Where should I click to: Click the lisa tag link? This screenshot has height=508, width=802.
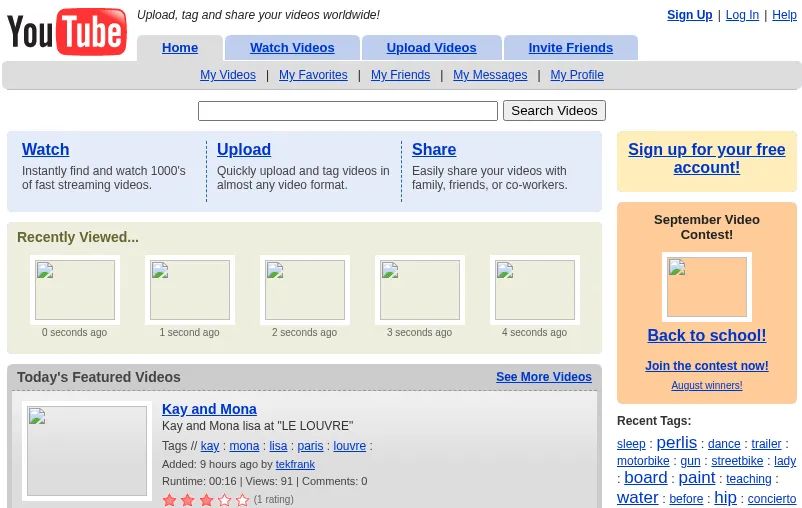click(x=278, y=446)
